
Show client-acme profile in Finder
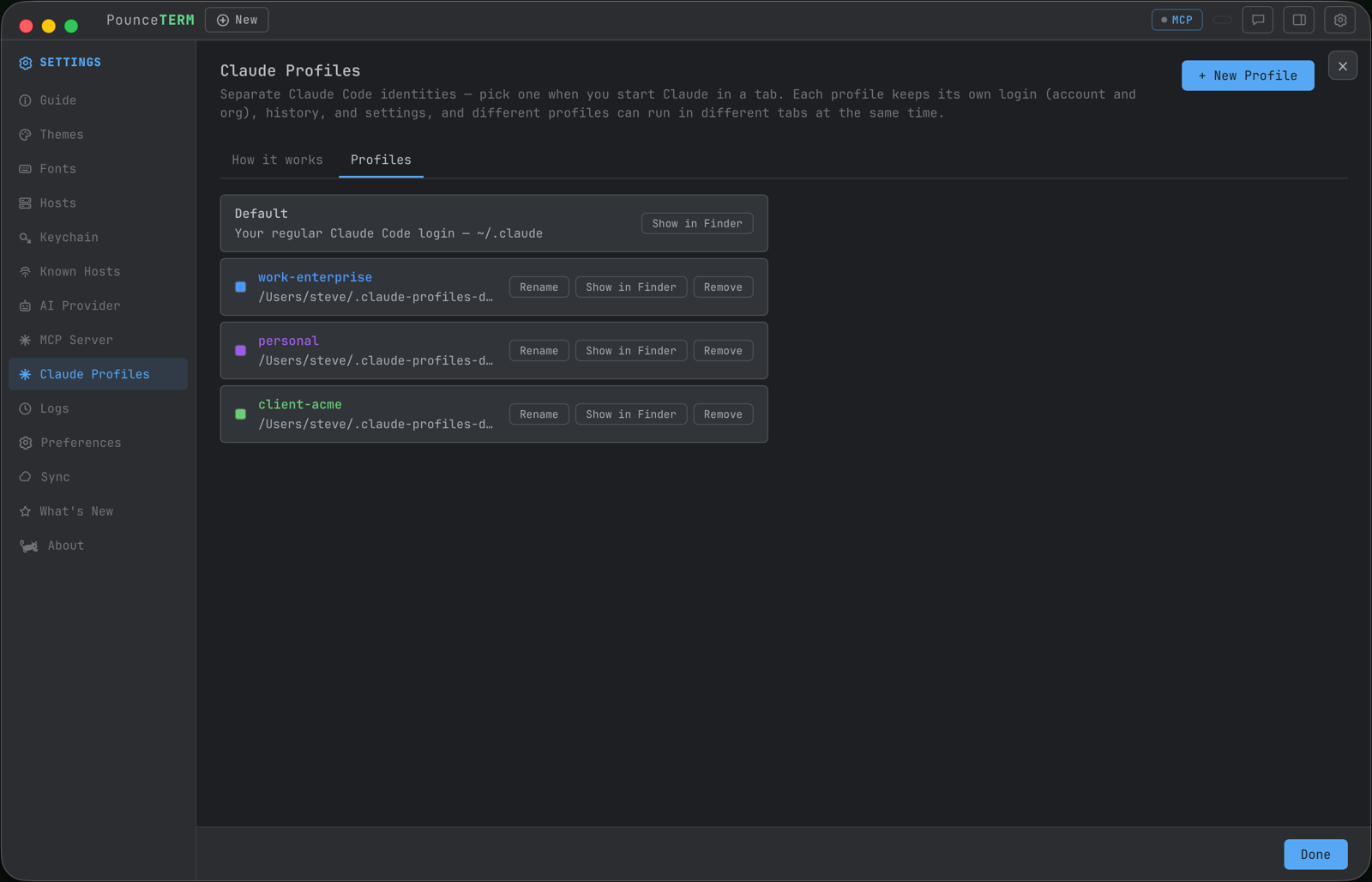click(x=631, y=414)
